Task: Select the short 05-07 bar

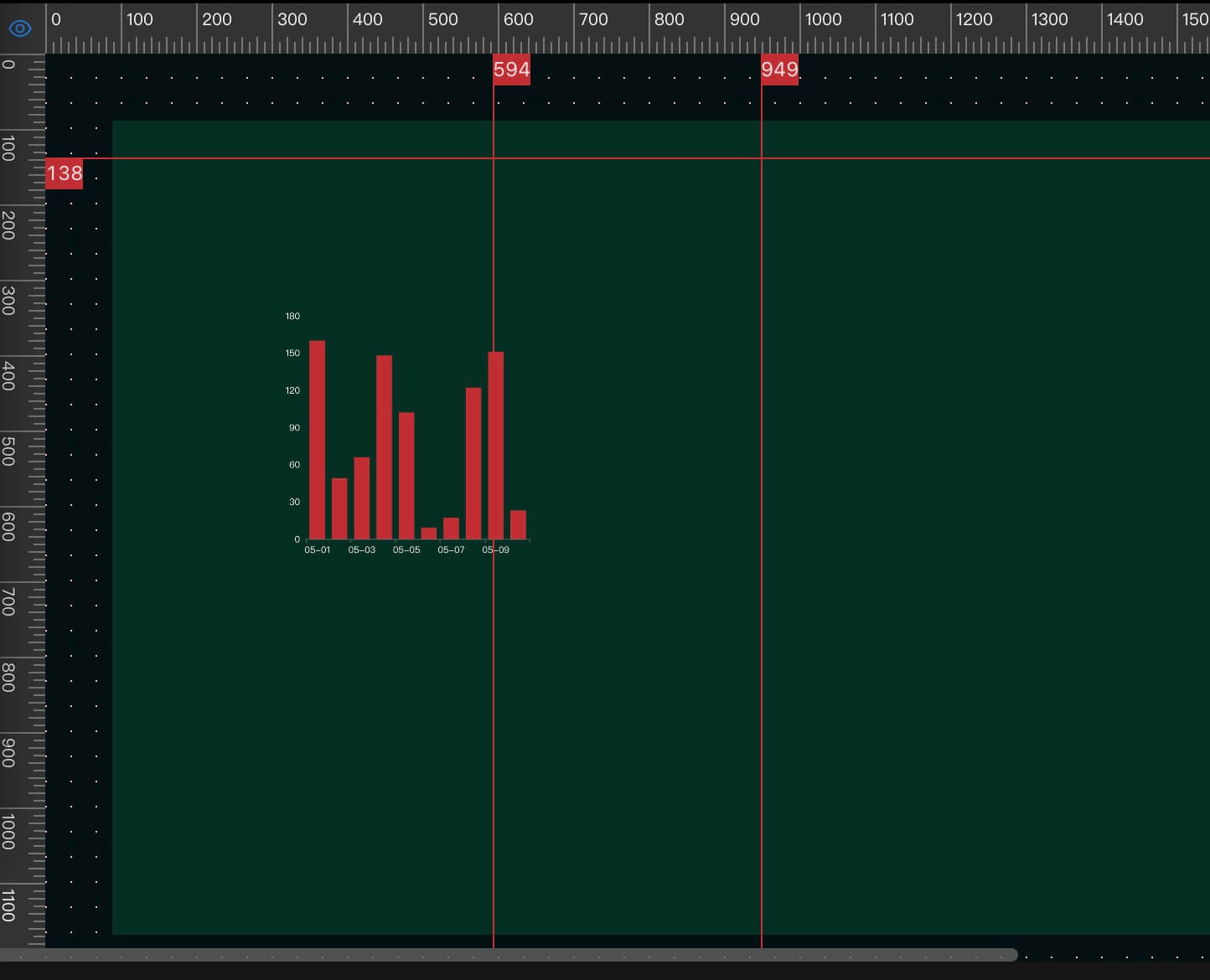Action: pos(452,529)
